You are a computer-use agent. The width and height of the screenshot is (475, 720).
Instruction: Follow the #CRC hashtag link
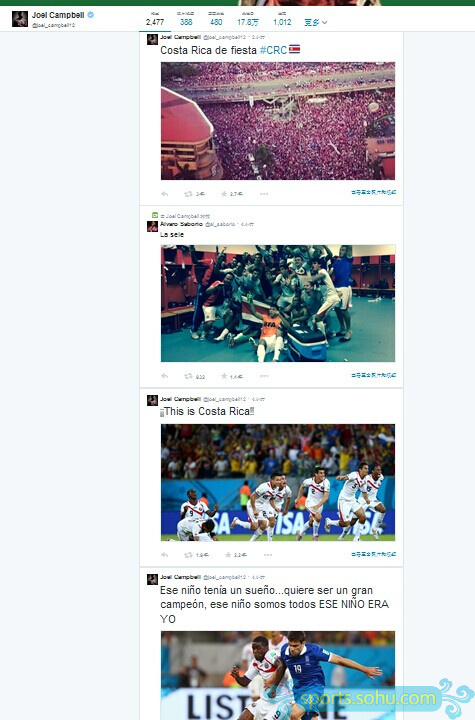coord(273,50)
